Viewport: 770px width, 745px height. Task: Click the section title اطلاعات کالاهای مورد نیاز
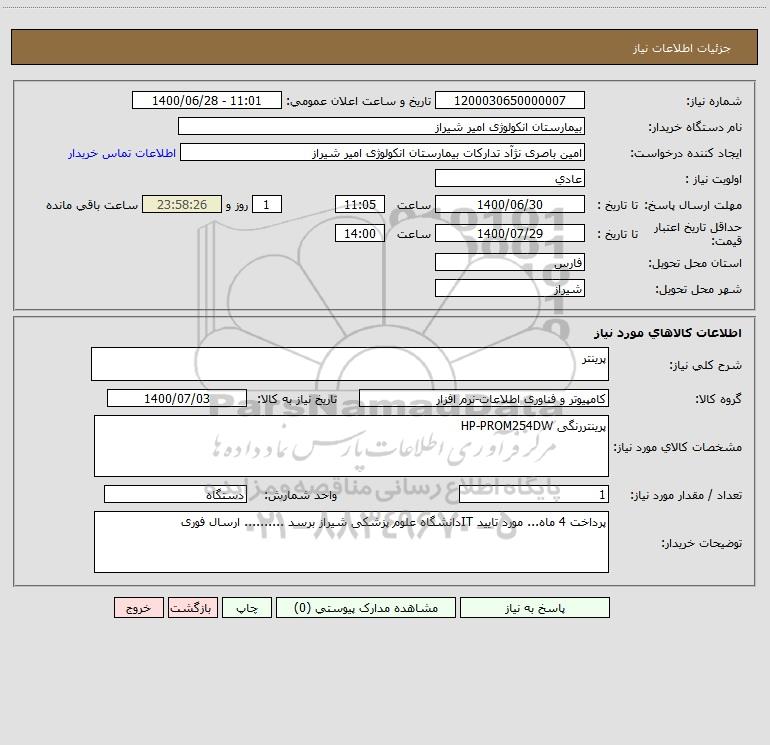coord(668,333)
